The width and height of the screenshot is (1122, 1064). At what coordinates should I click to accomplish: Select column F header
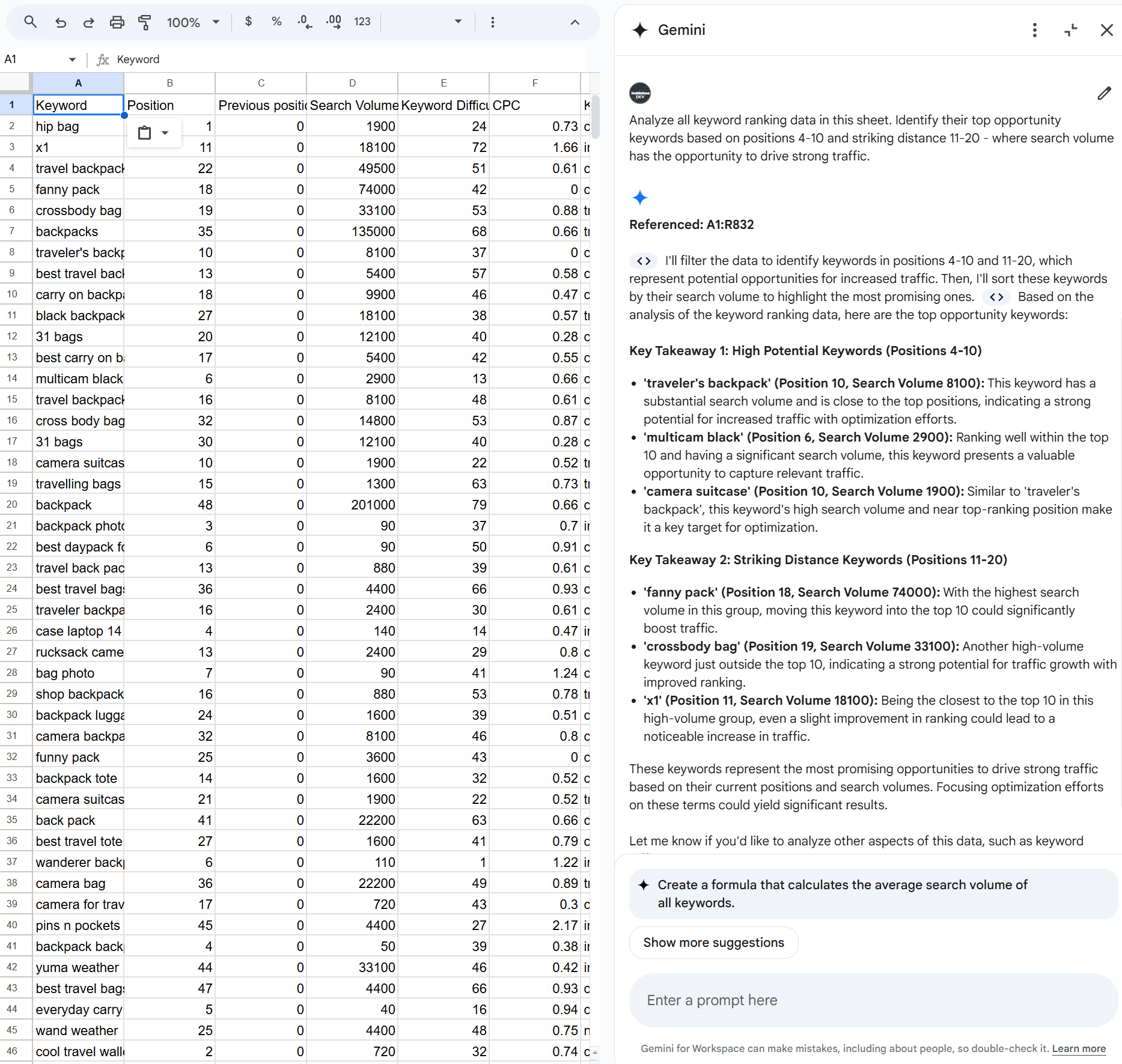[x=535, y=83]
